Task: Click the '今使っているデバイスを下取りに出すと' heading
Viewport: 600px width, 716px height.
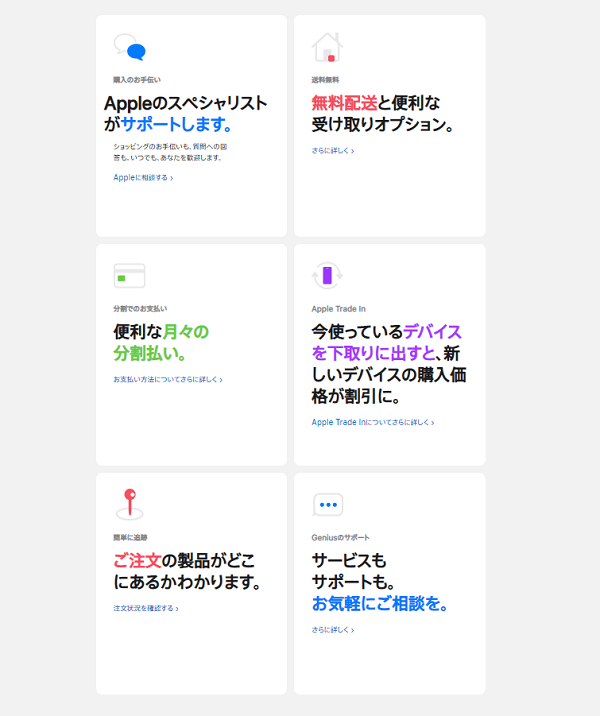Action: point(386,342)
